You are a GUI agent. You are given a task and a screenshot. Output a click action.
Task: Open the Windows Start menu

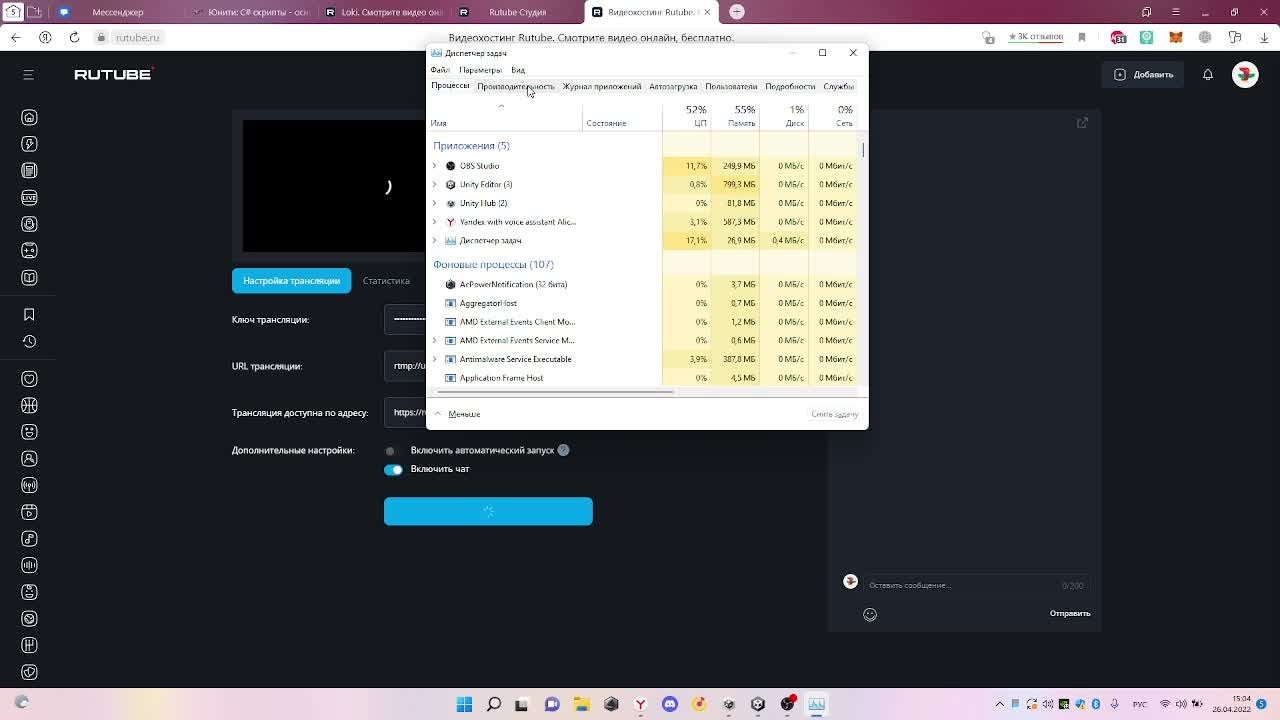(464, 704)
